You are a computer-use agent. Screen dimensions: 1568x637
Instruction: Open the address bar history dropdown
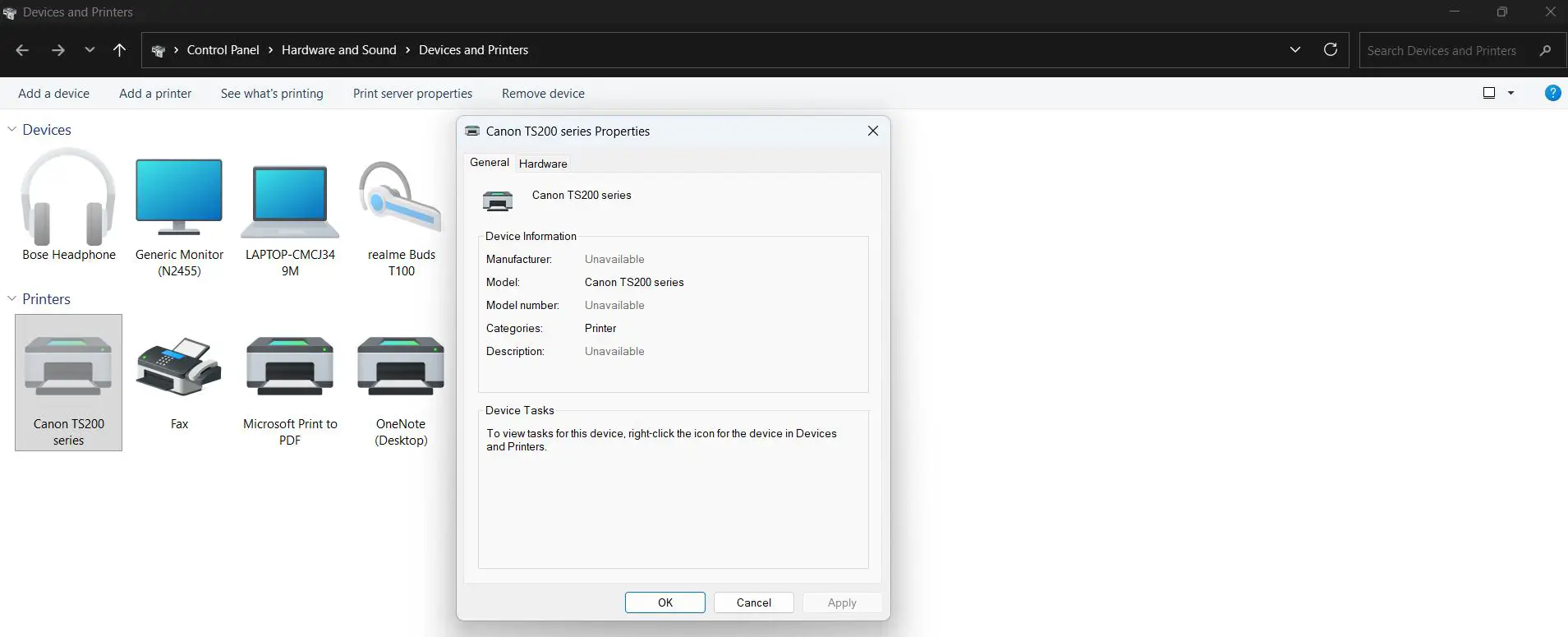coord(1295,49)
